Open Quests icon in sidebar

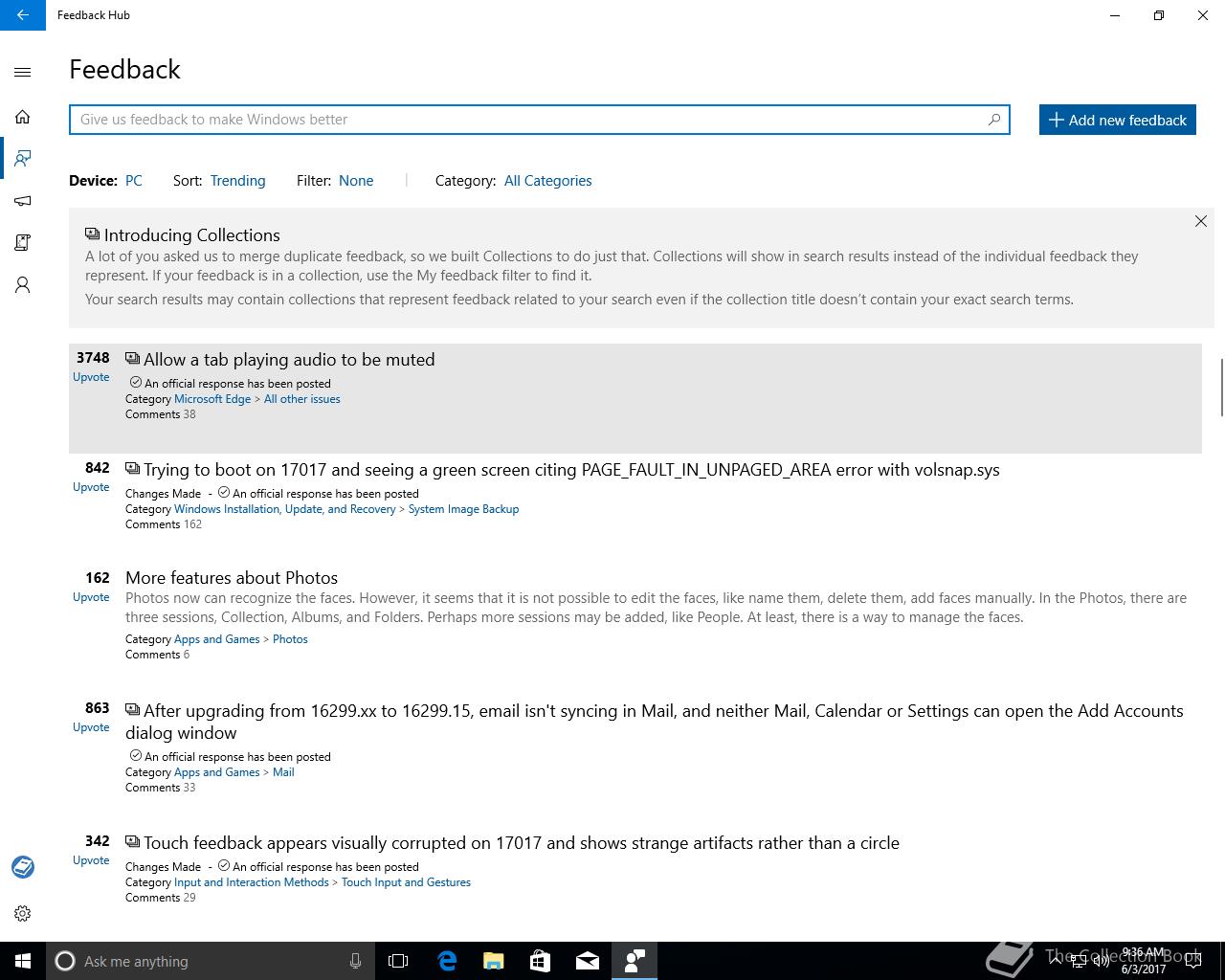pyautogui.click(x=23, y=242)
